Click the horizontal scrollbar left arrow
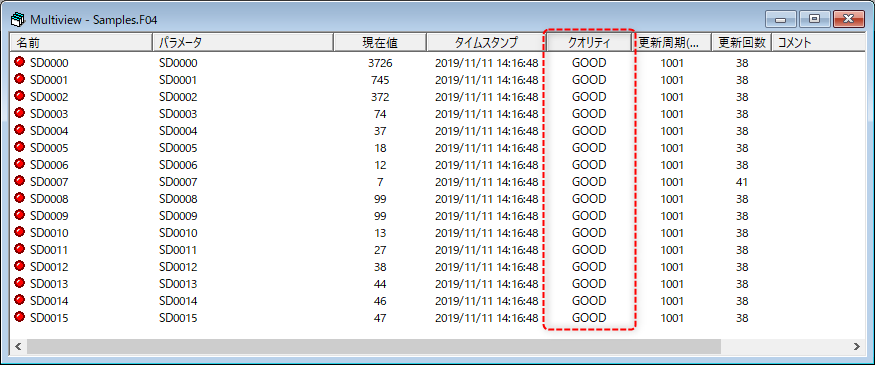Viewport: 875px width, 365px height. 18,347
